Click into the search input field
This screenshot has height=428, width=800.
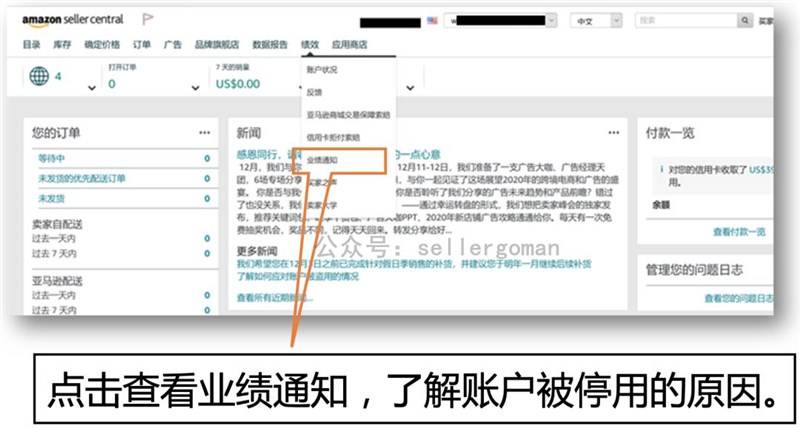[x=686, y=21]
